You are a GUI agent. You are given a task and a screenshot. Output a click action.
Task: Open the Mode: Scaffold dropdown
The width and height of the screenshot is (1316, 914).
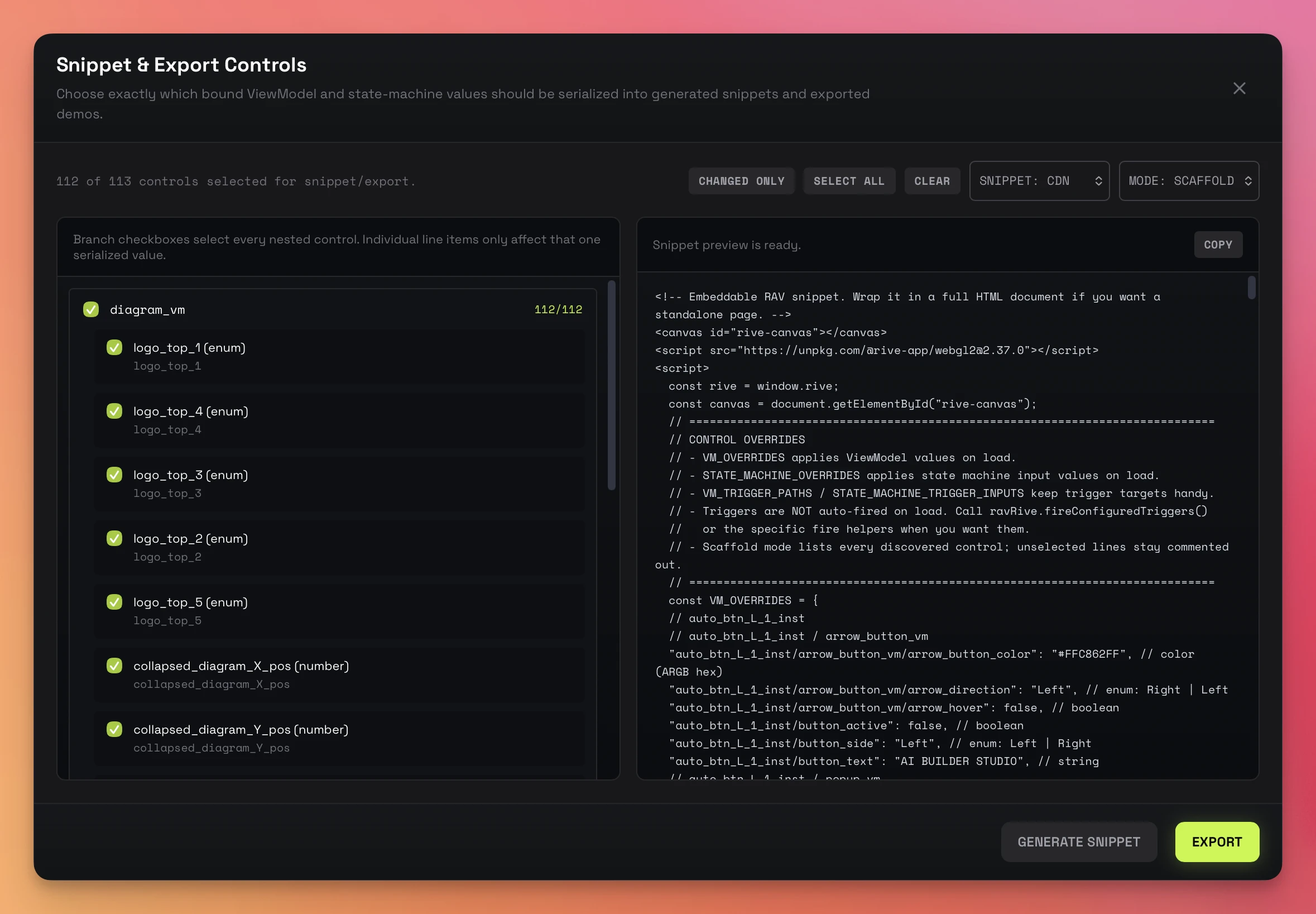1188,181
